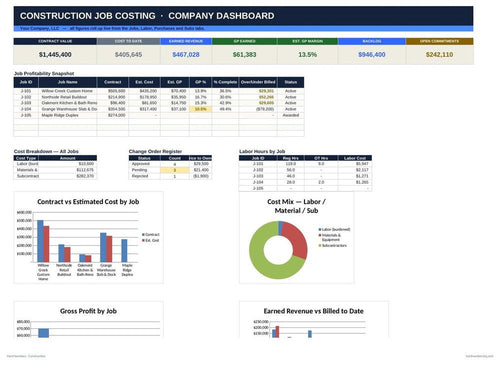Viewport: 500px width, 365px height.
Task: Select the $61,383 GP earned figure
Action: (244, 55)
